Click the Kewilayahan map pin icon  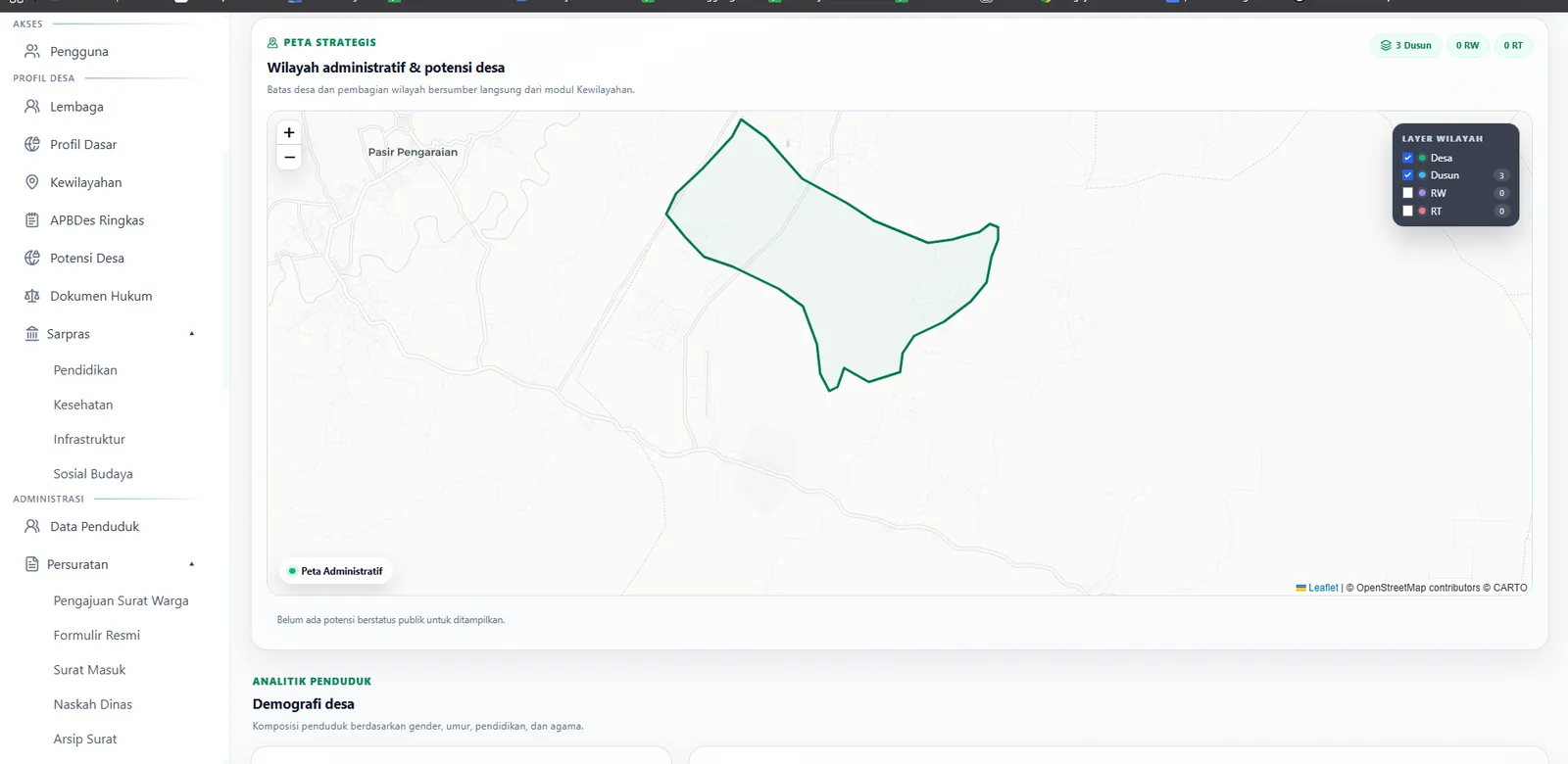[32, 182]
